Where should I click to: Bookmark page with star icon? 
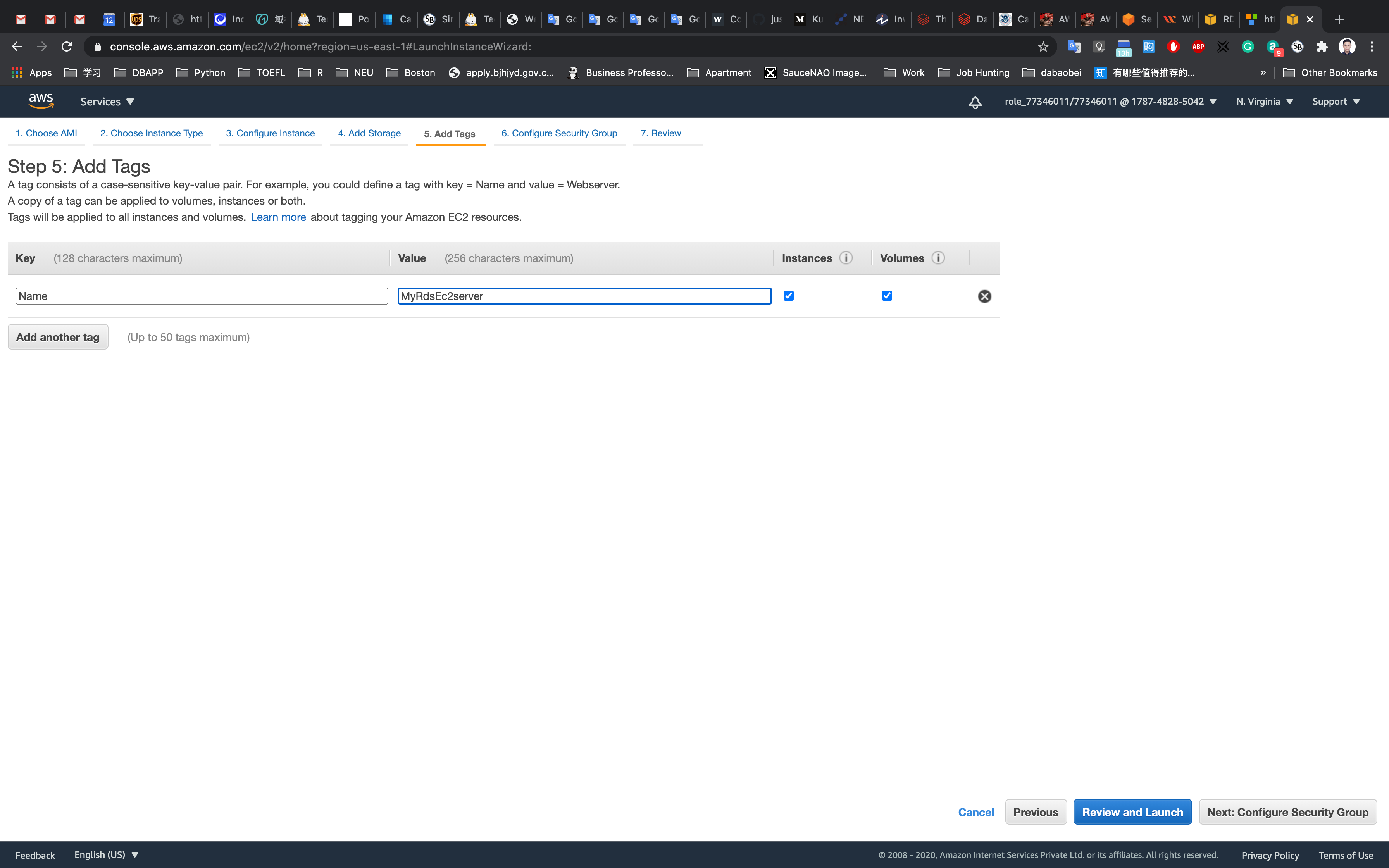click(1043, 46)
